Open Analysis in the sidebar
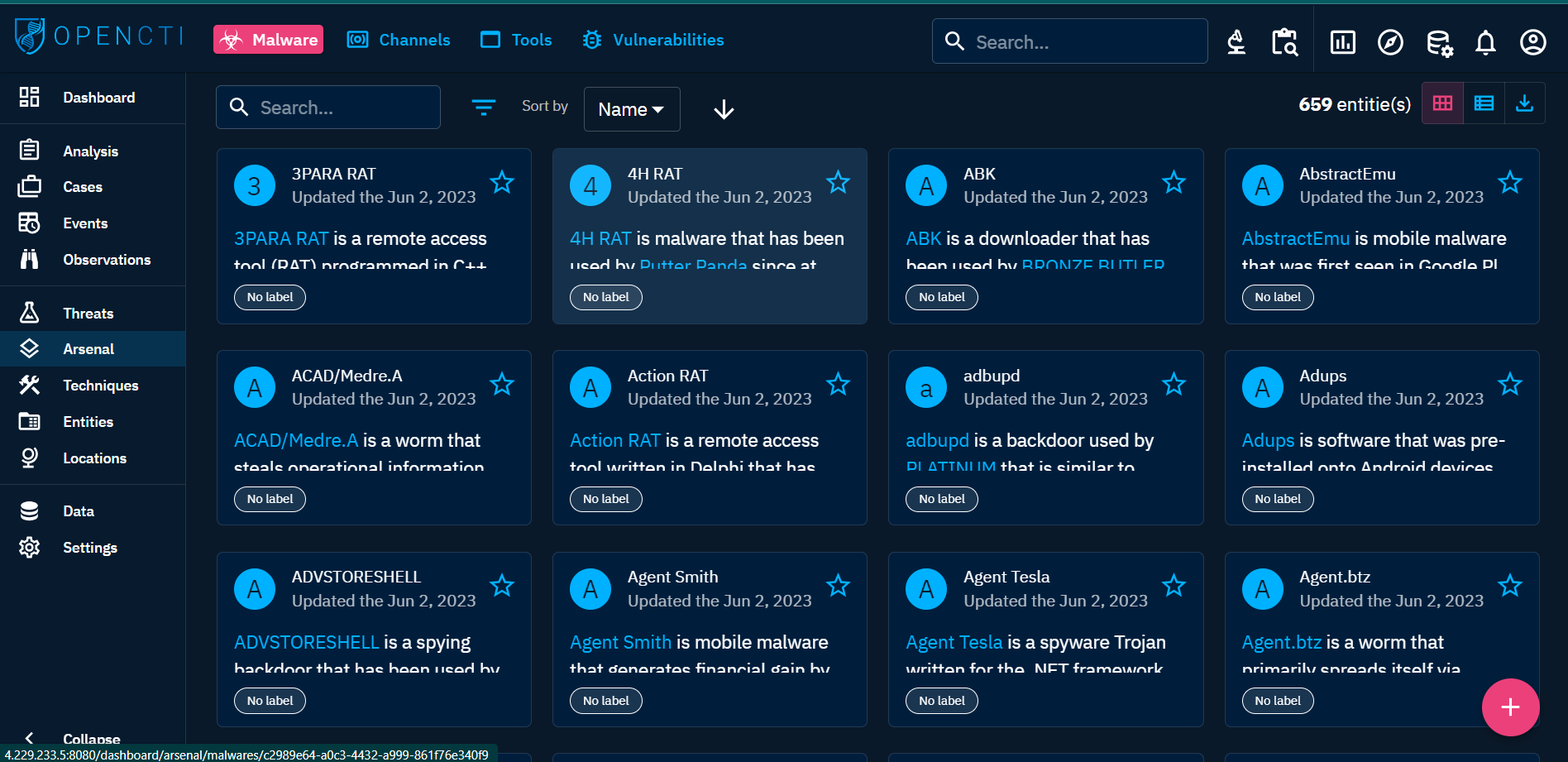 point(93,151)
